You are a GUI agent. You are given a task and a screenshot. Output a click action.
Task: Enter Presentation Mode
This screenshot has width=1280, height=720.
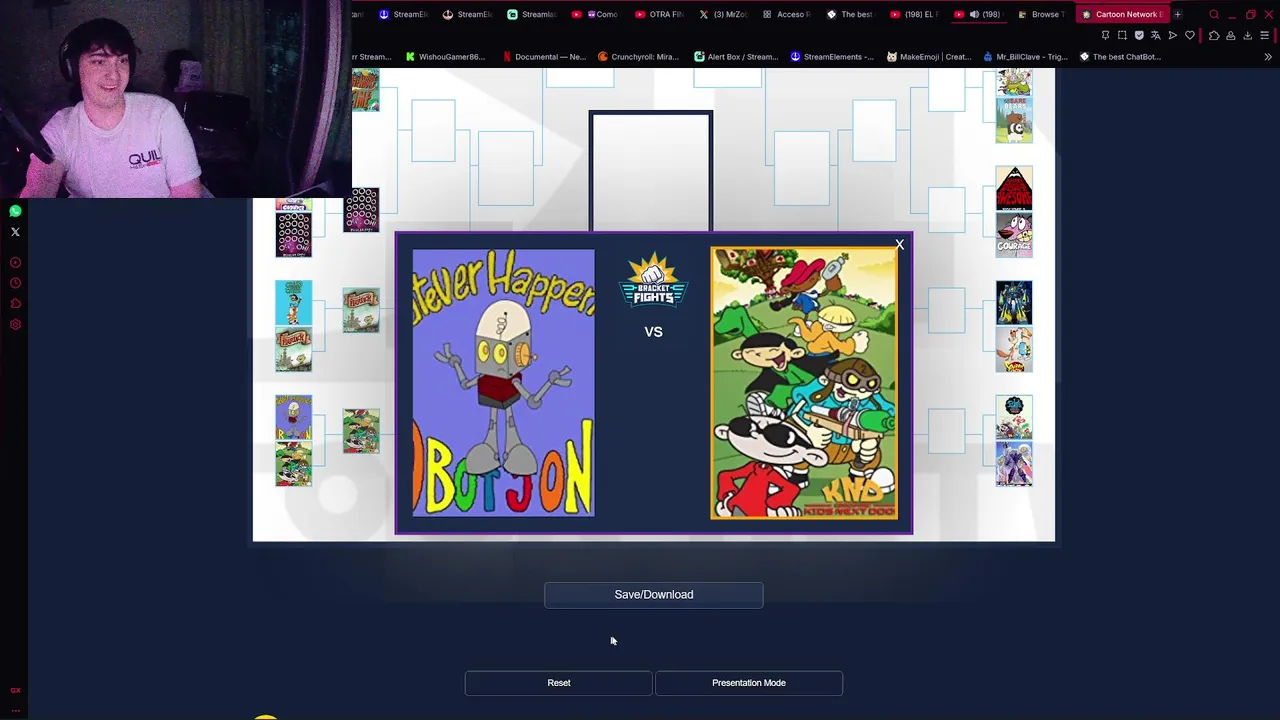click(748, 683)
